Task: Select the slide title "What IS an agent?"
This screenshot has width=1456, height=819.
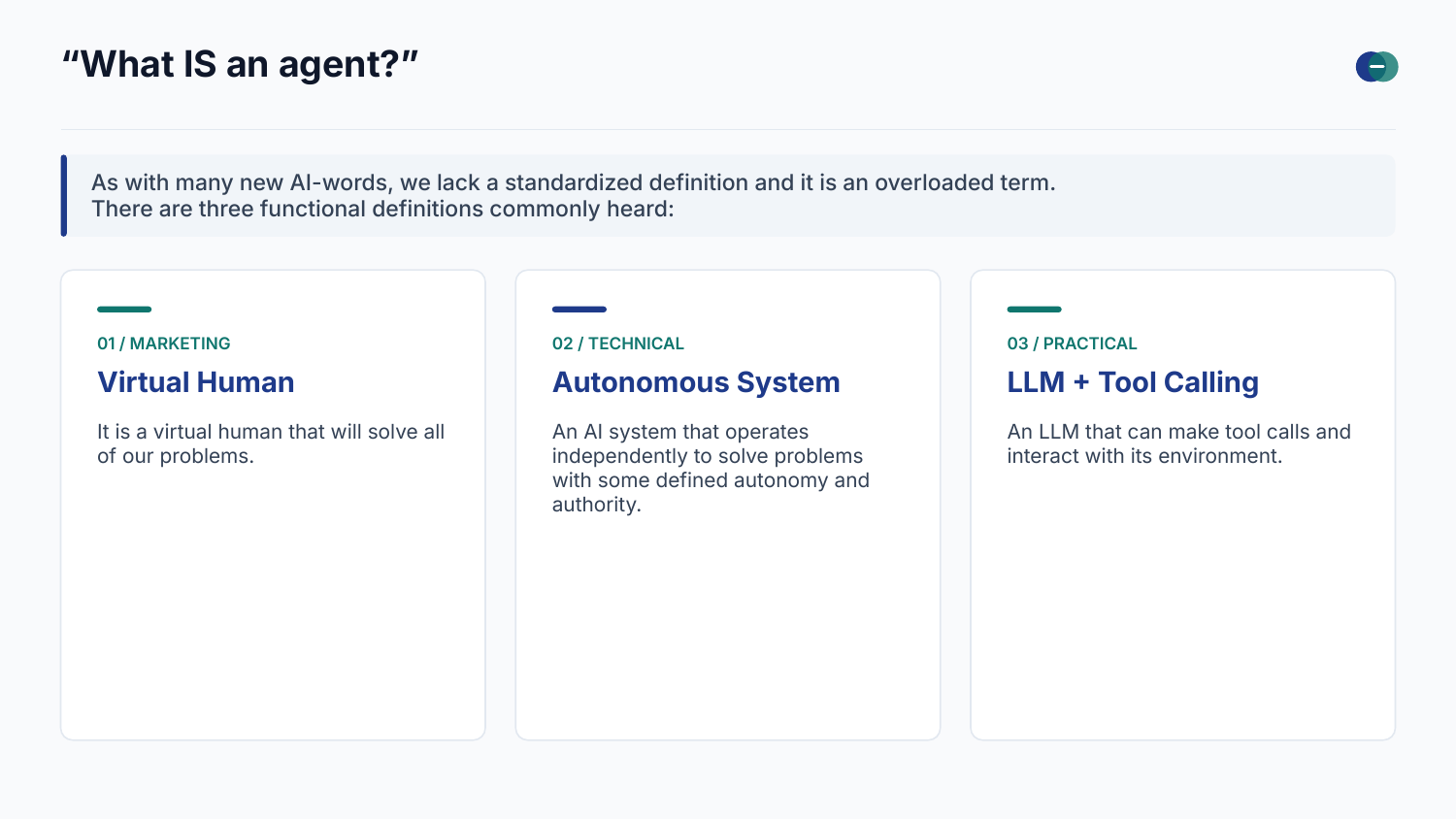Action: click(240, 65)
